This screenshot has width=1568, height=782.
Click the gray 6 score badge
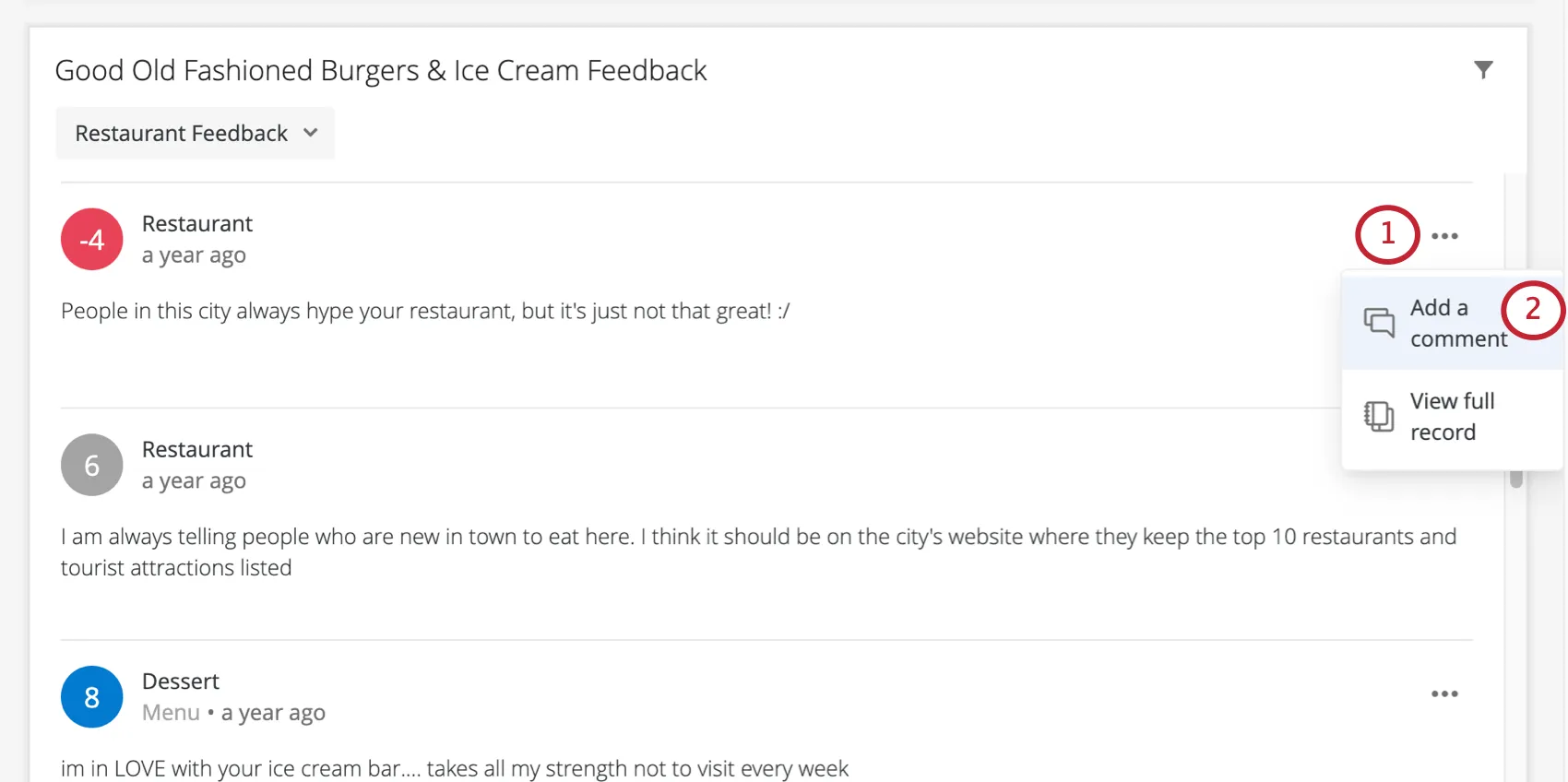(x=91, y=465)
